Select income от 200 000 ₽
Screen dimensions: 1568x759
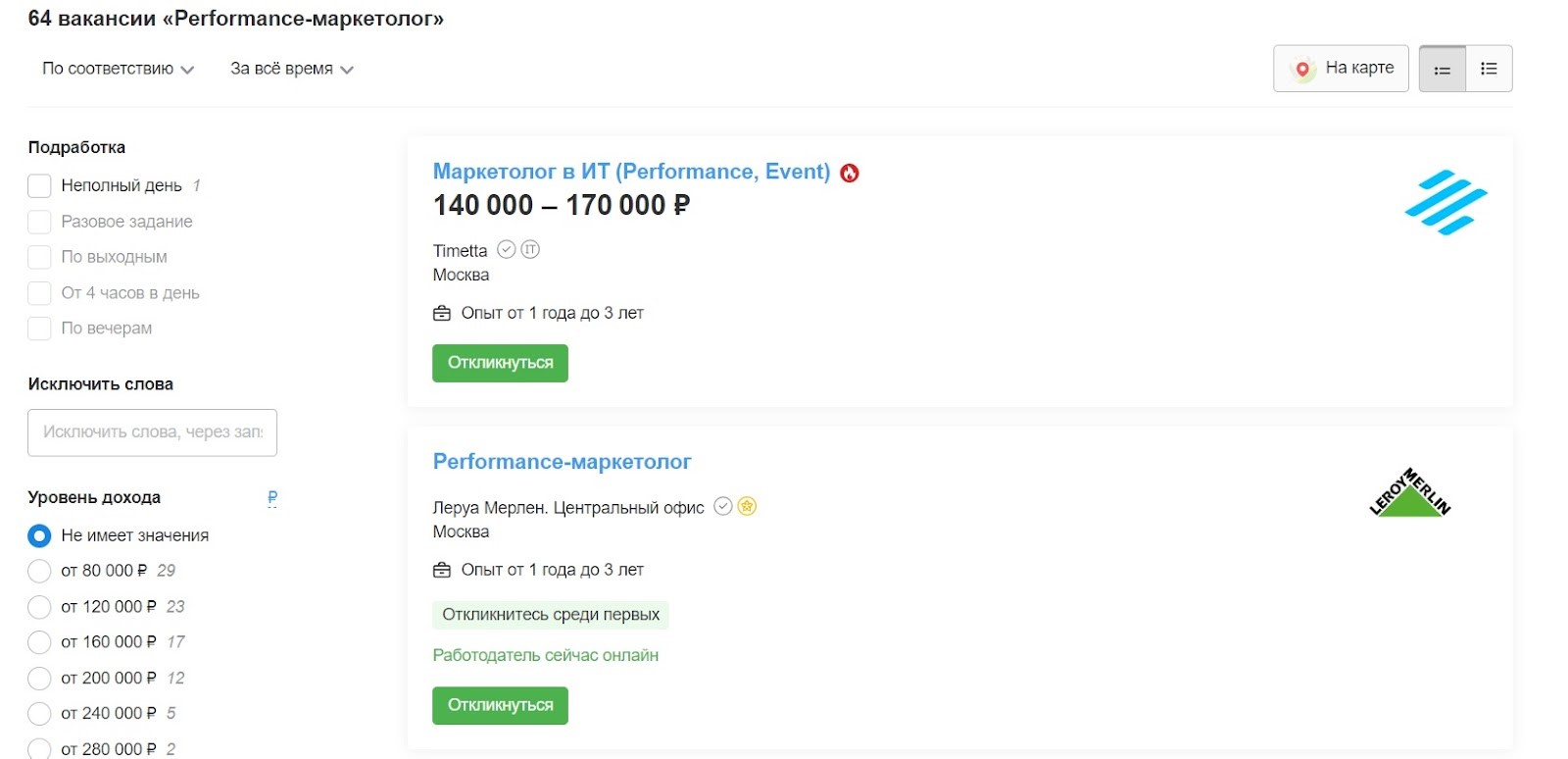point(39,679)
